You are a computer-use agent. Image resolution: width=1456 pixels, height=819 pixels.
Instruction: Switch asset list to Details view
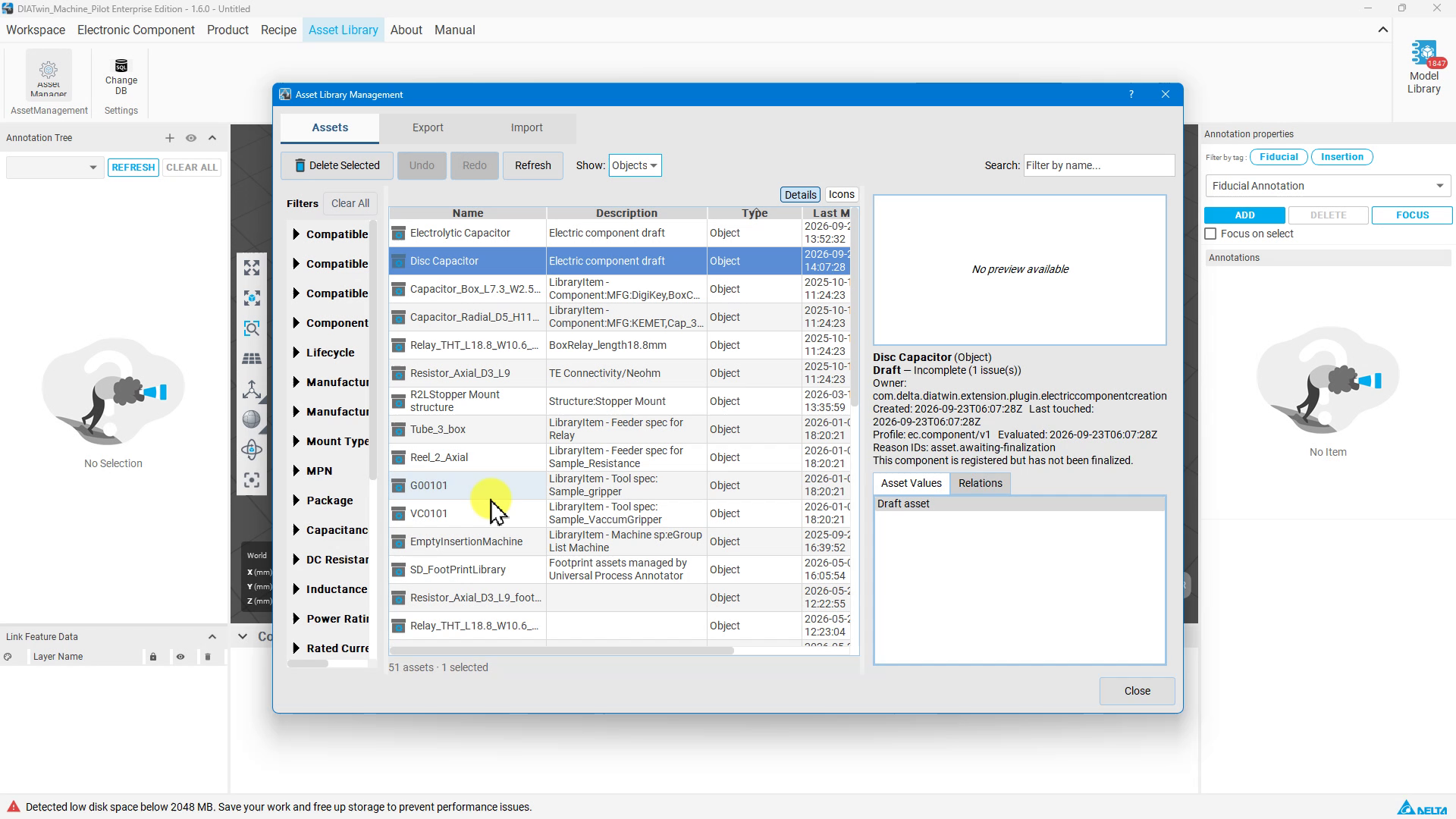pos(800,195)
